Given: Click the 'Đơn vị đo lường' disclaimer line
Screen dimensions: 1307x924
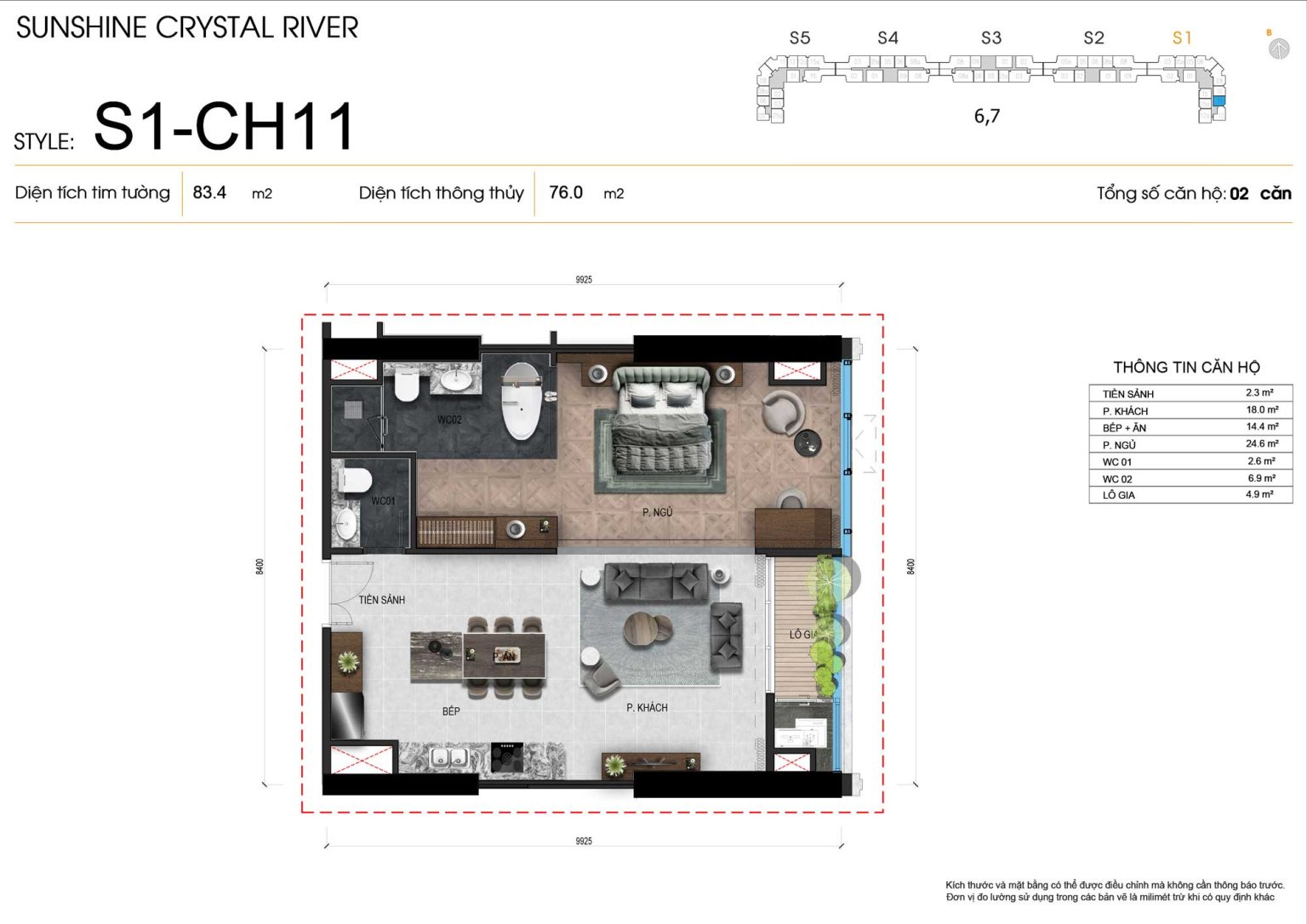Looking at the screenshot, I should [x=1110, y=898].
